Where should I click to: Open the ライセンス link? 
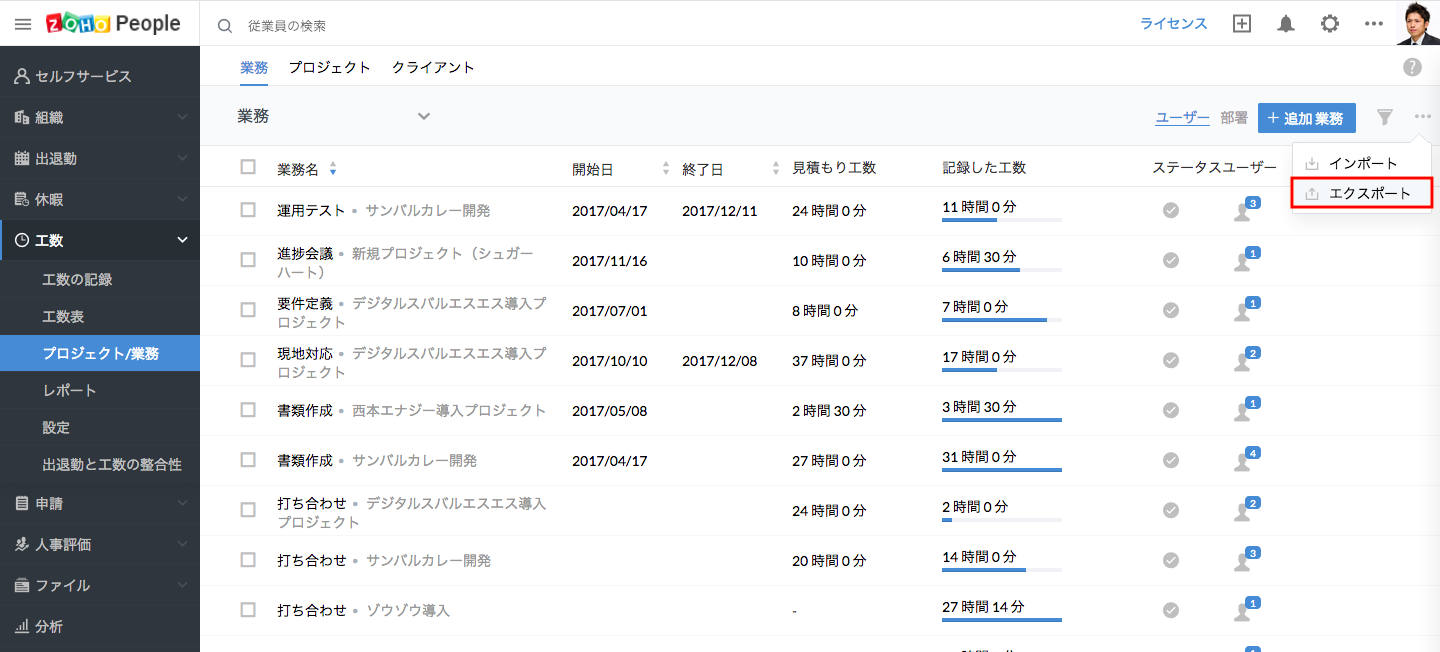coord(1174,24)
